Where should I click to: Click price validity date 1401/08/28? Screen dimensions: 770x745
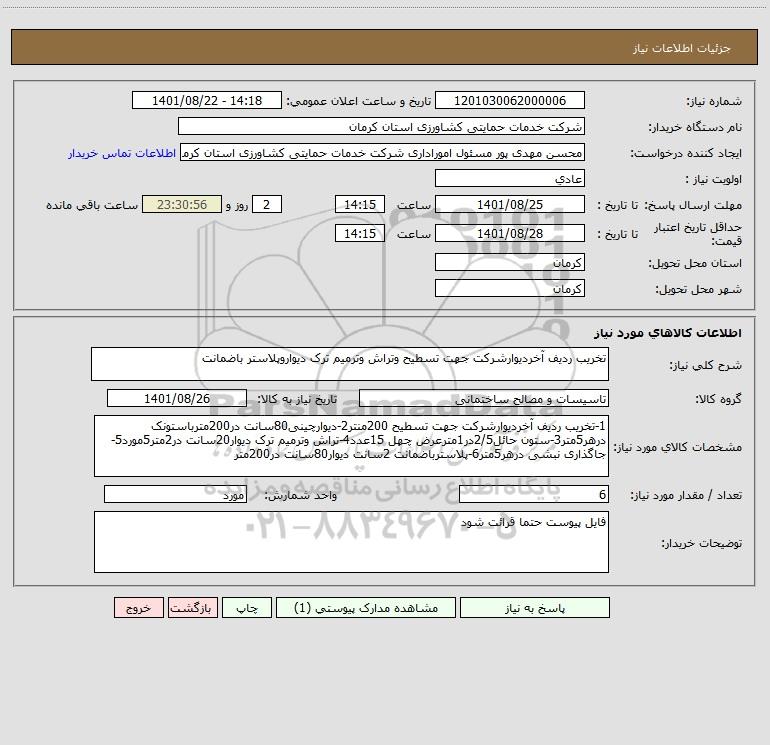click(x=510, y=233)
